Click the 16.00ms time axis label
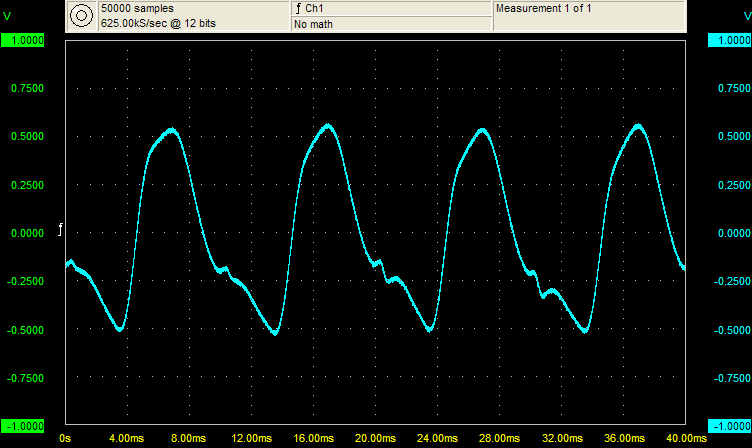Viewport: 752px width, 448px height. [x=314, y=438]
